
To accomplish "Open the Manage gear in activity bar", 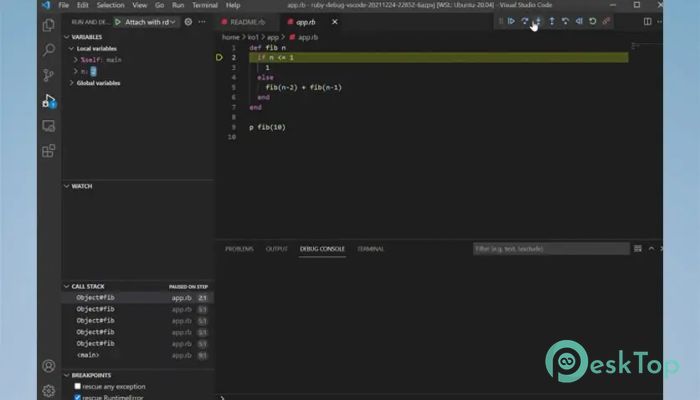I will tap(49, 391).
